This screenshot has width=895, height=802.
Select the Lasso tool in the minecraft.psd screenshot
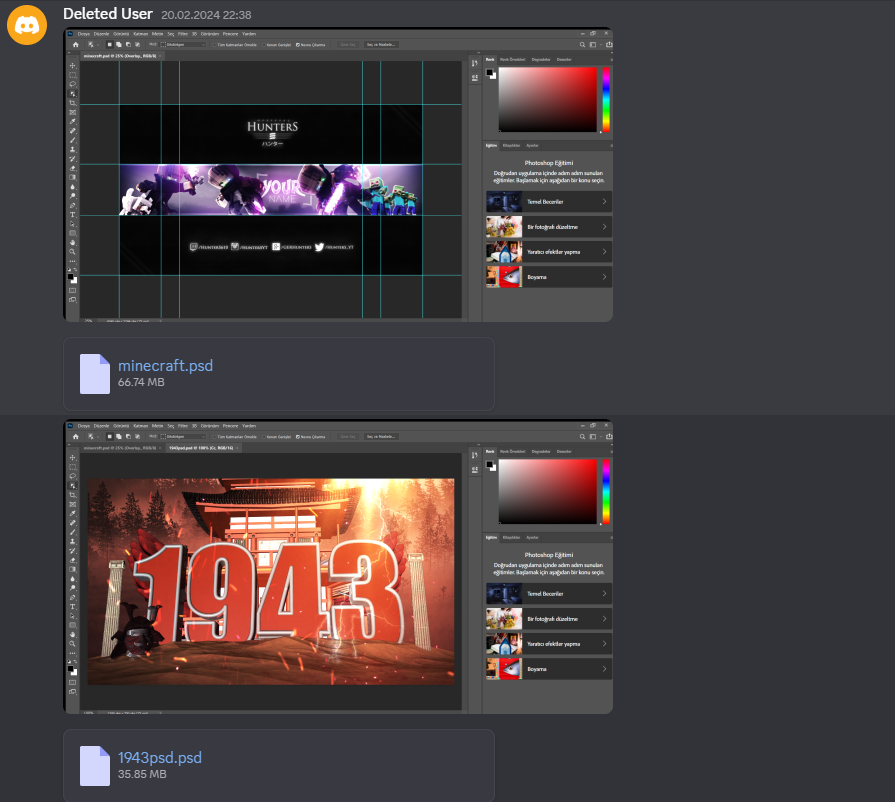click(x=72, y=84)
